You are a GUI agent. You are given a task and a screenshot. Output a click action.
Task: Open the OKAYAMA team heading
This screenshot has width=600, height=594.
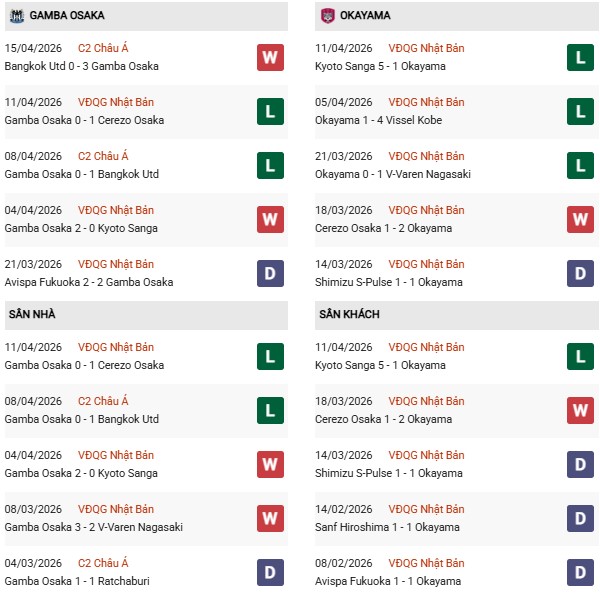364,16
